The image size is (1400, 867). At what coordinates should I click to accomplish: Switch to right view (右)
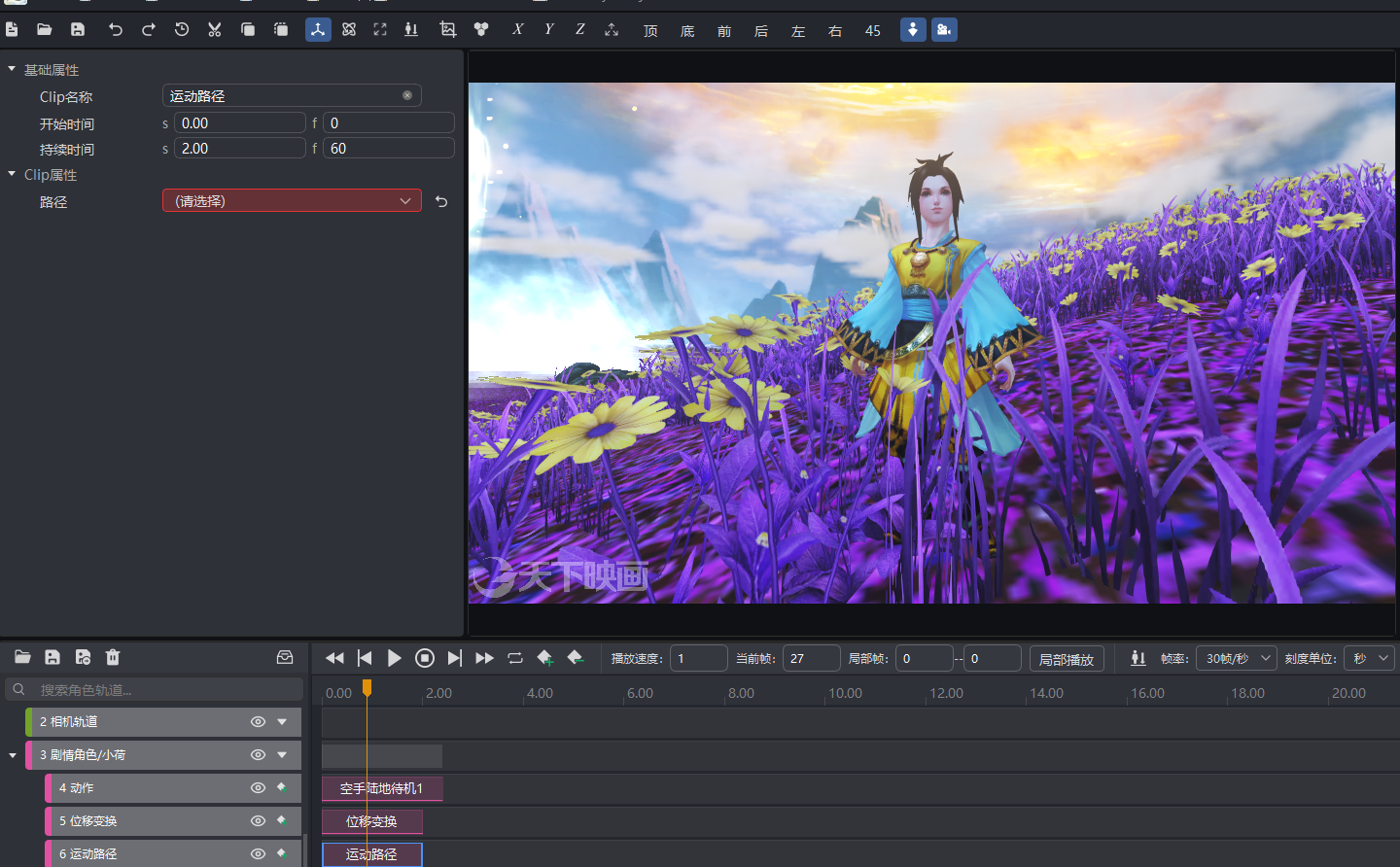pyautogui.click(x=835, y=31)
